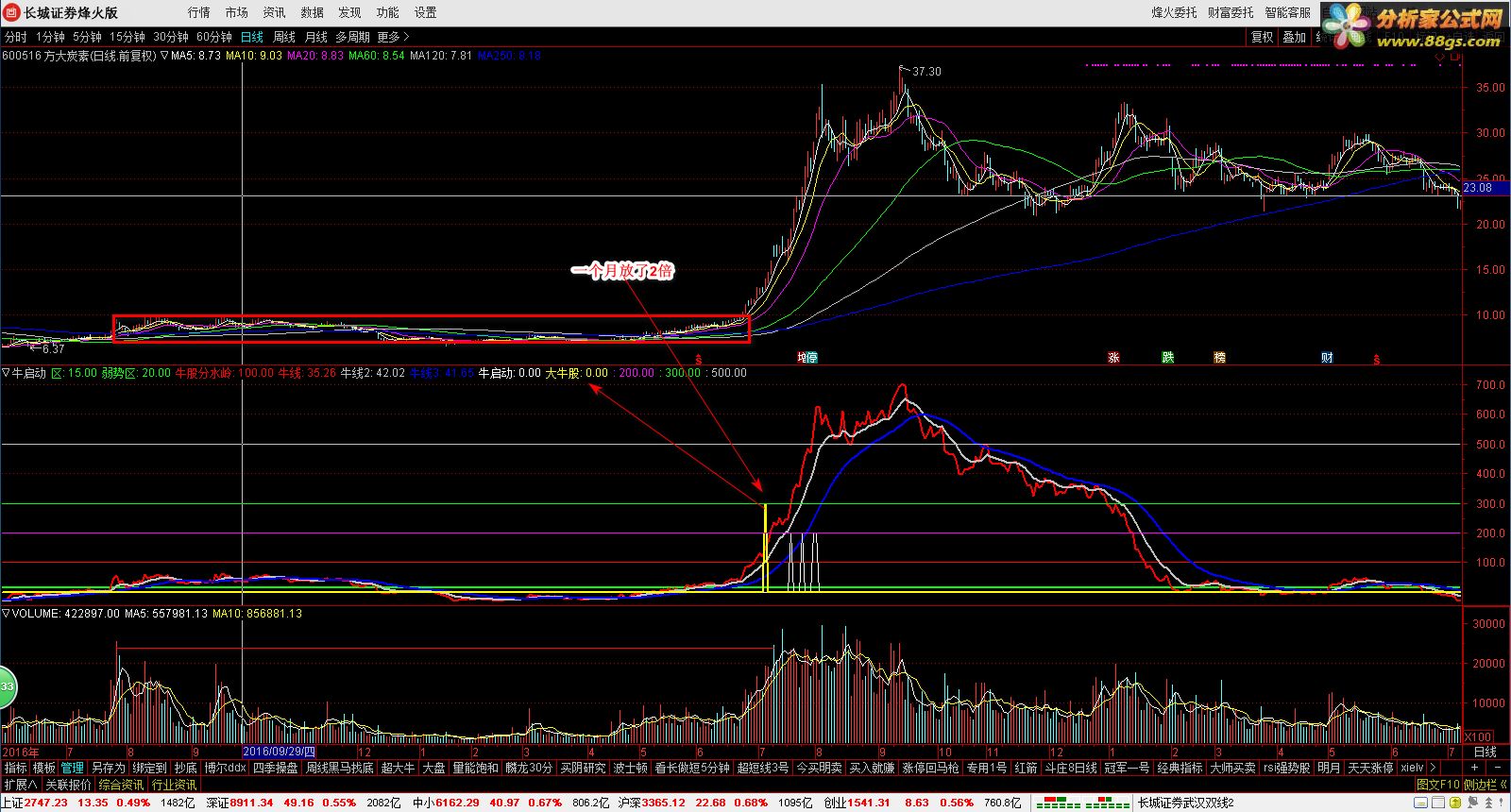This screenshot has height=812, width=1511.
Task: Switch to 60分钟 chart period
Action: pos(214,37)
